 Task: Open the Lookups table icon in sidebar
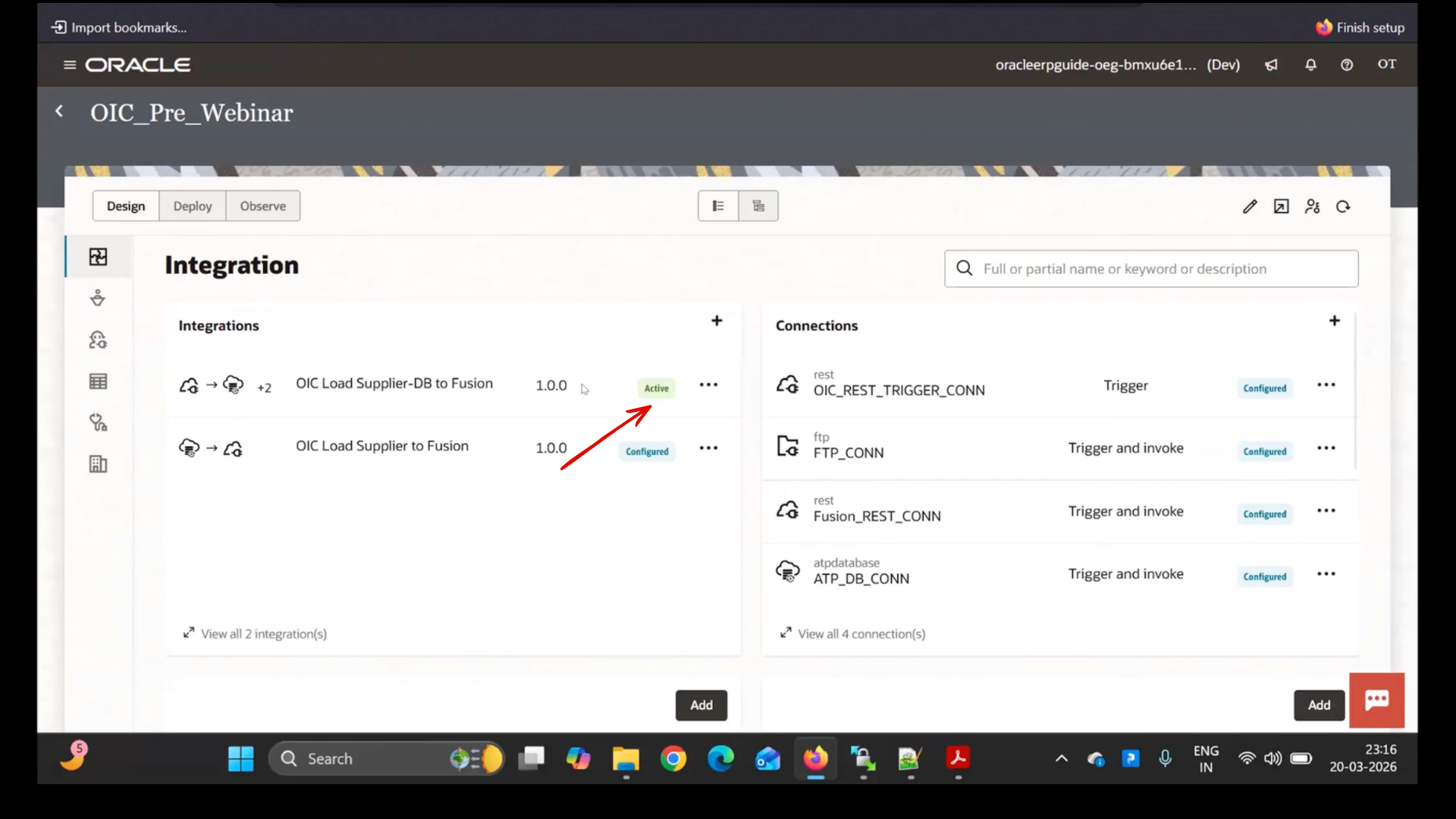[98, 381]
